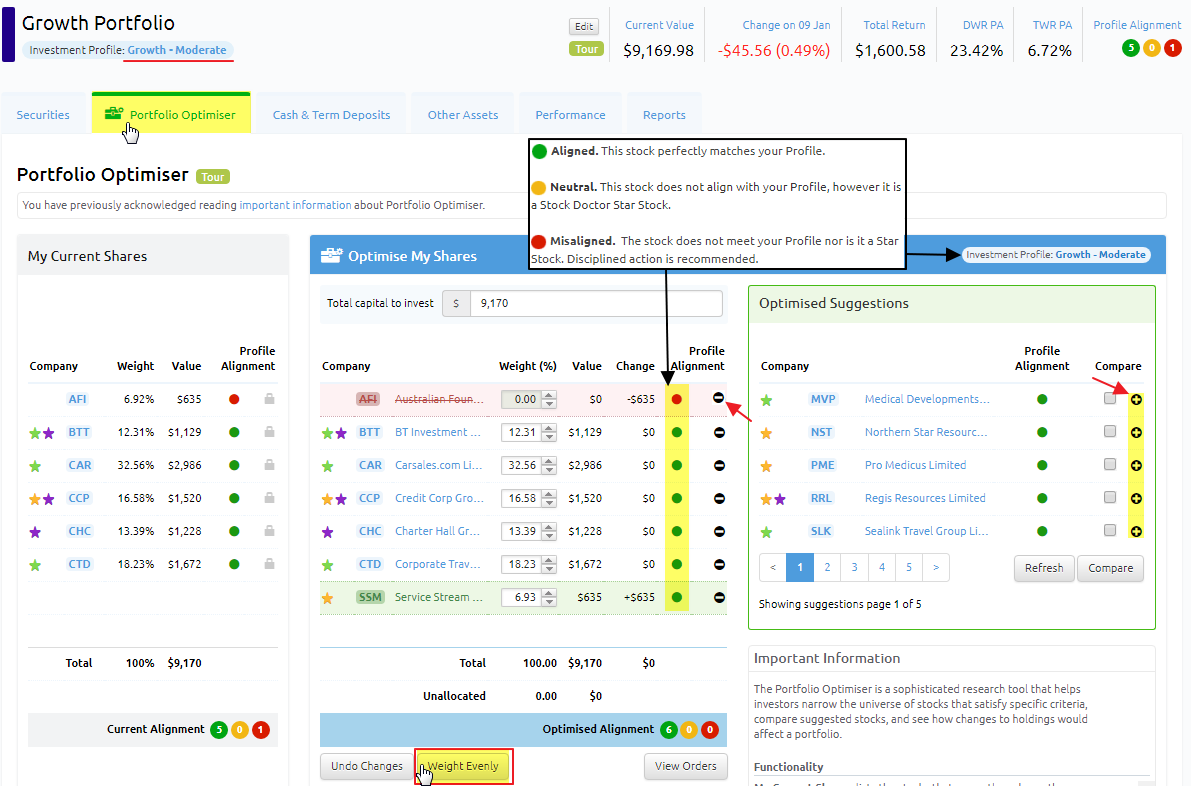This screenshot has height=786, width=1191.
Task: Tick the compare checkbox for PME
Action: click(1110, 464)
